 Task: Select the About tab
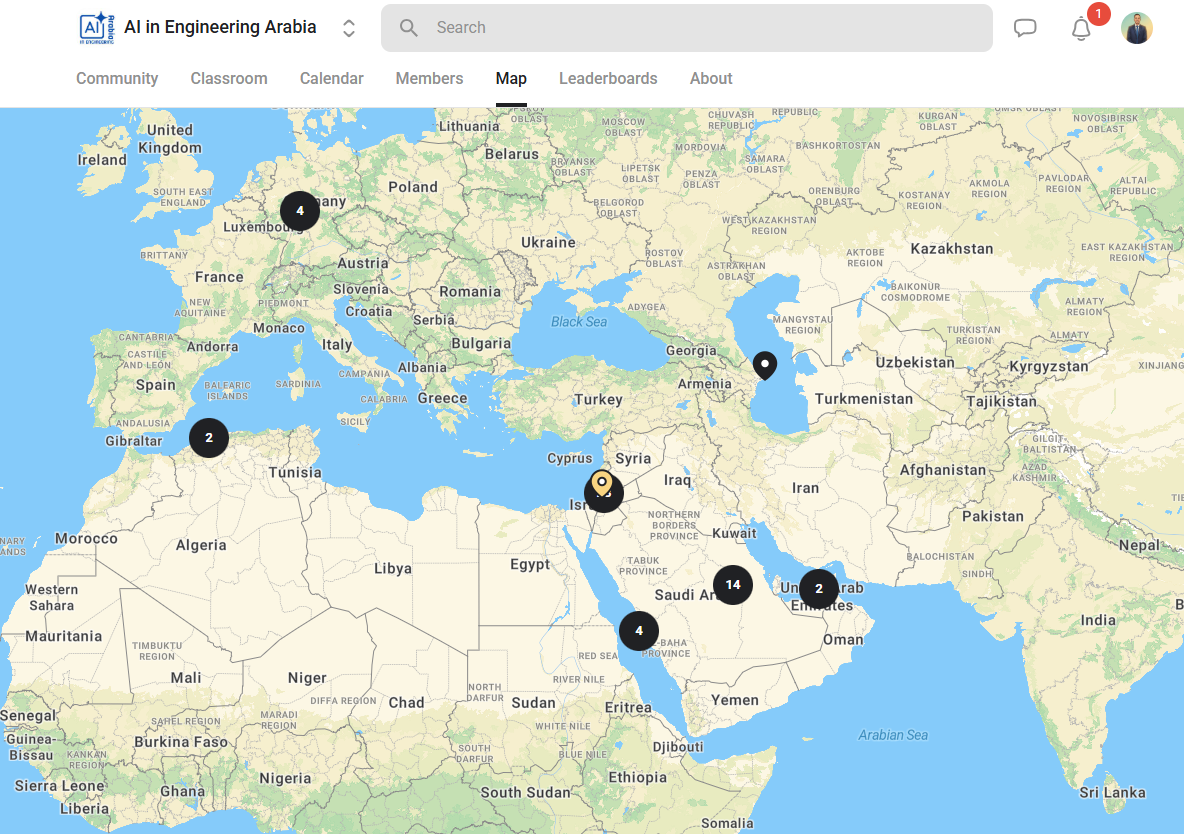(x=711, y=79)
